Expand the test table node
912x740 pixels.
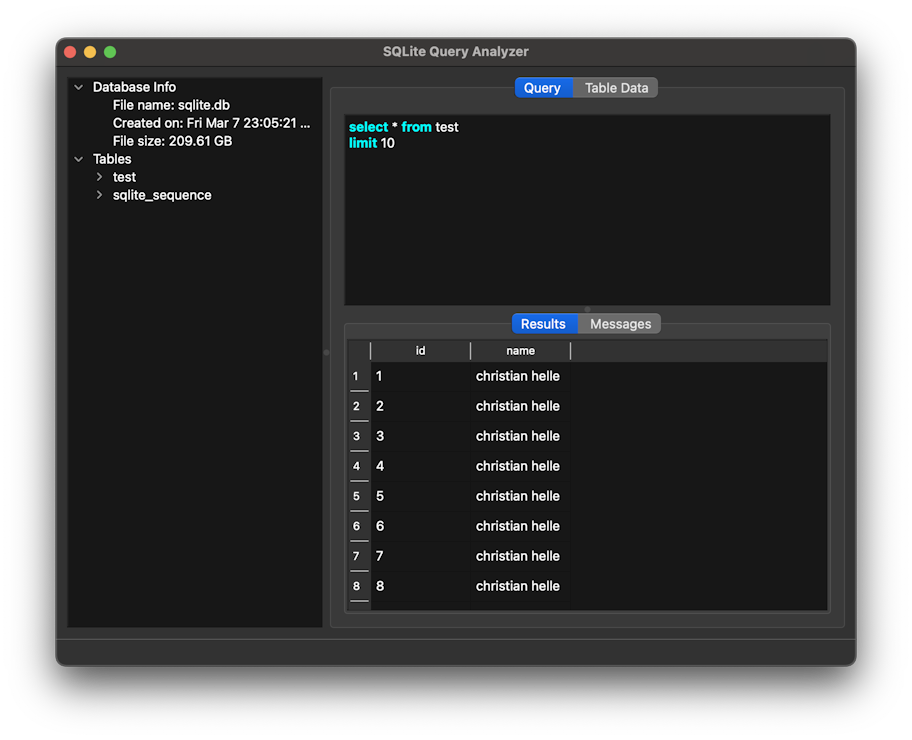(99, 177)
